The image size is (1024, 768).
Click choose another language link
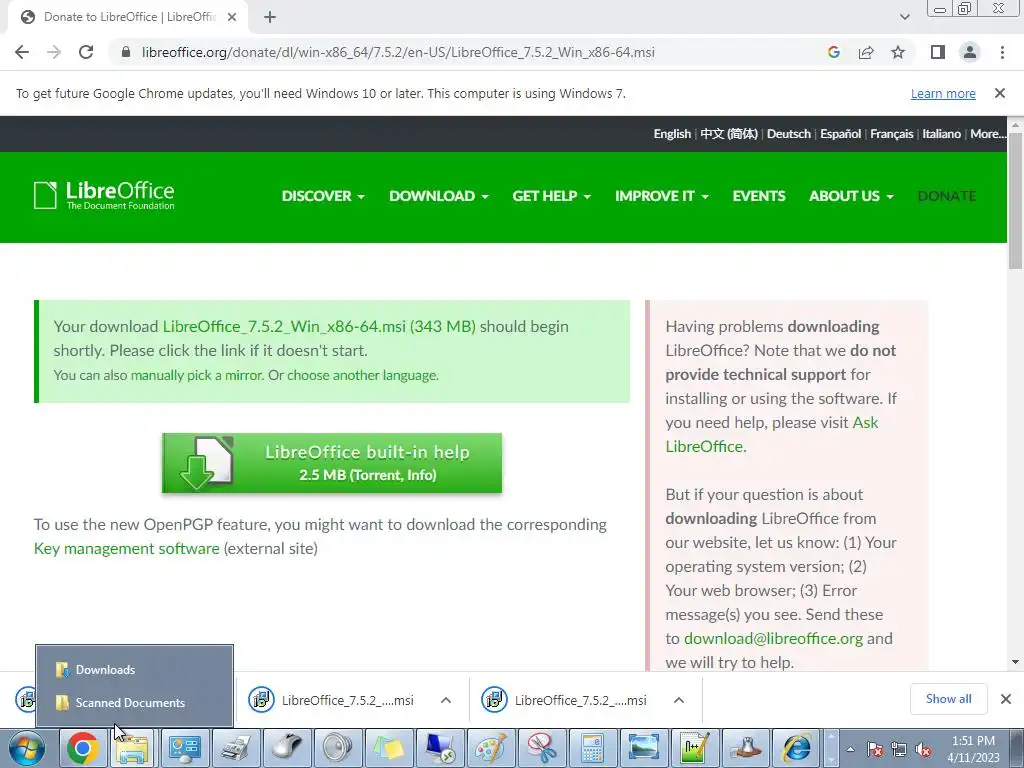[x=362, y=376]
